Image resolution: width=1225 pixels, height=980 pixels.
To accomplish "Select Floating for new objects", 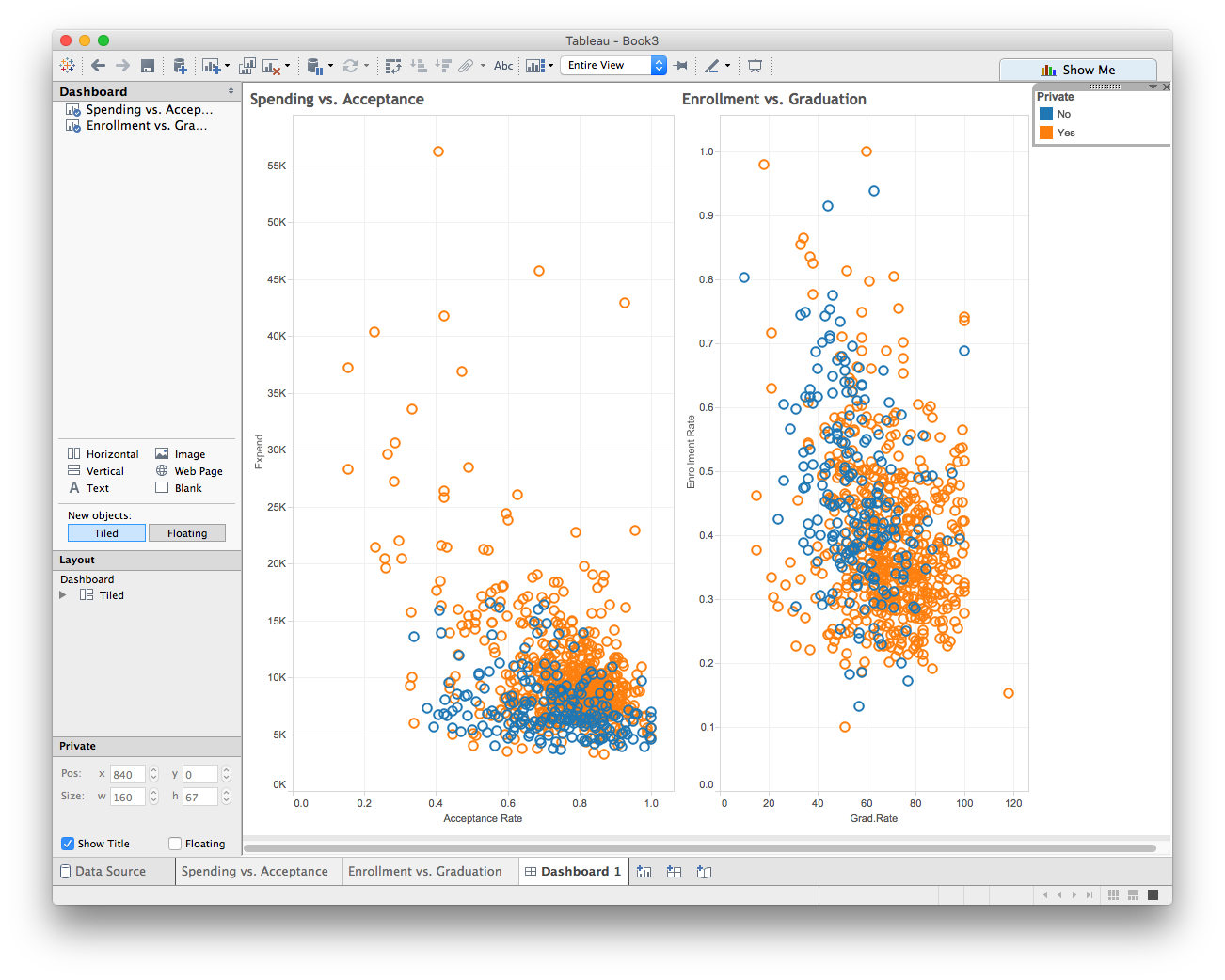I will pos(187,533).
